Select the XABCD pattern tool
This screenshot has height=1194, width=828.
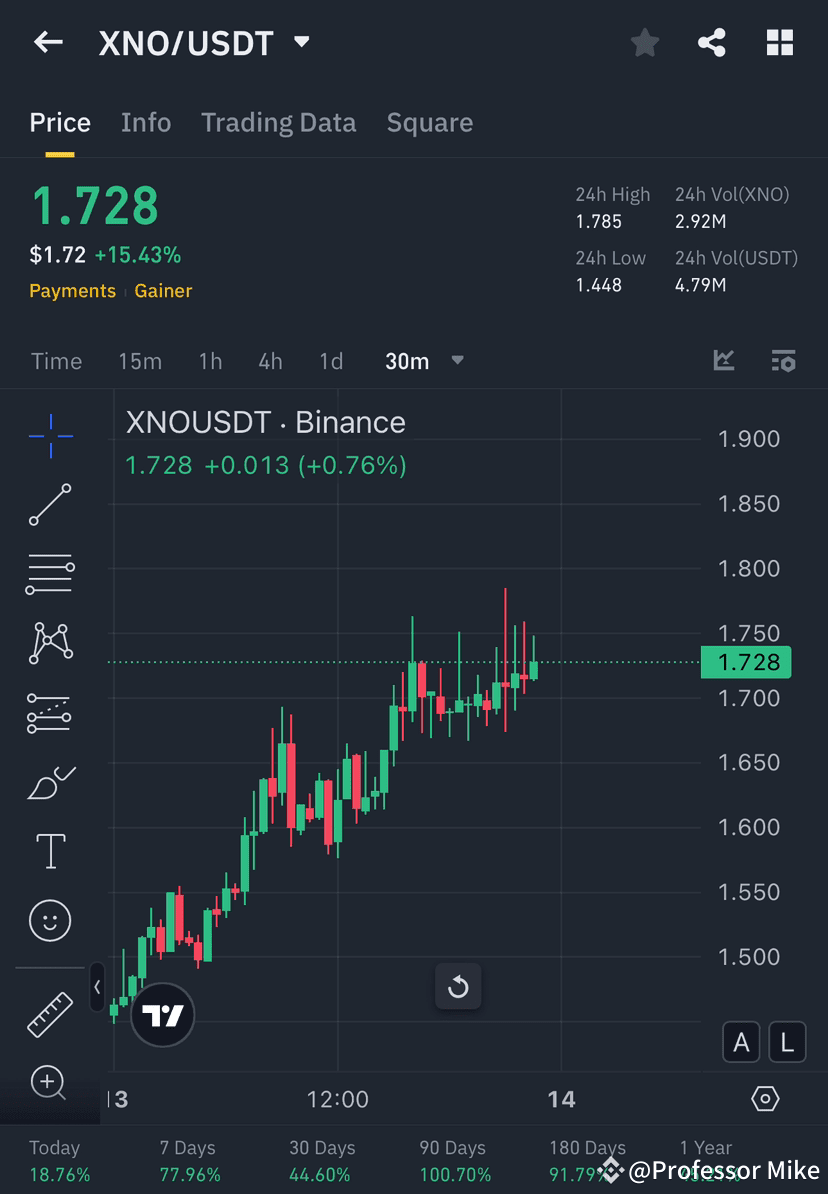pos(50,643)
